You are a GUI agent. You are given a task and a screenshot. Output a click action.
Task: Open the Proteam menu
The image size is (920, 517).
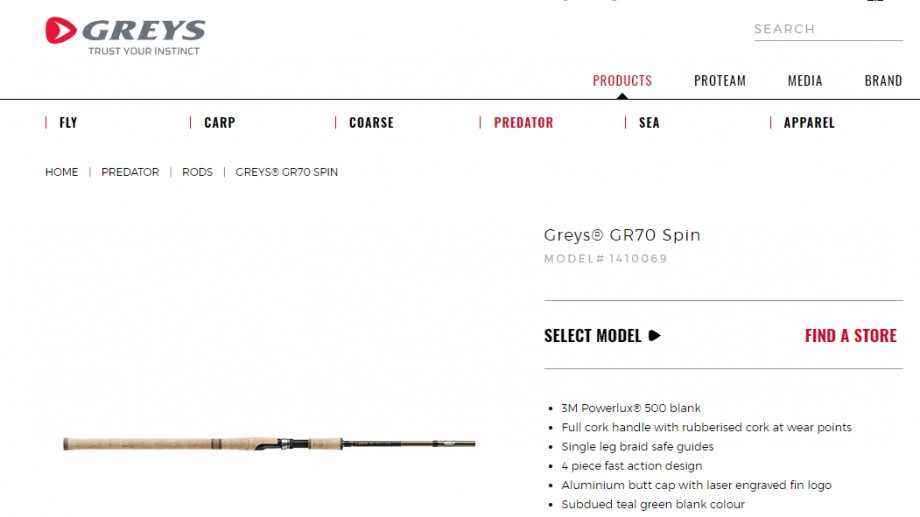(x=719, y=80)
